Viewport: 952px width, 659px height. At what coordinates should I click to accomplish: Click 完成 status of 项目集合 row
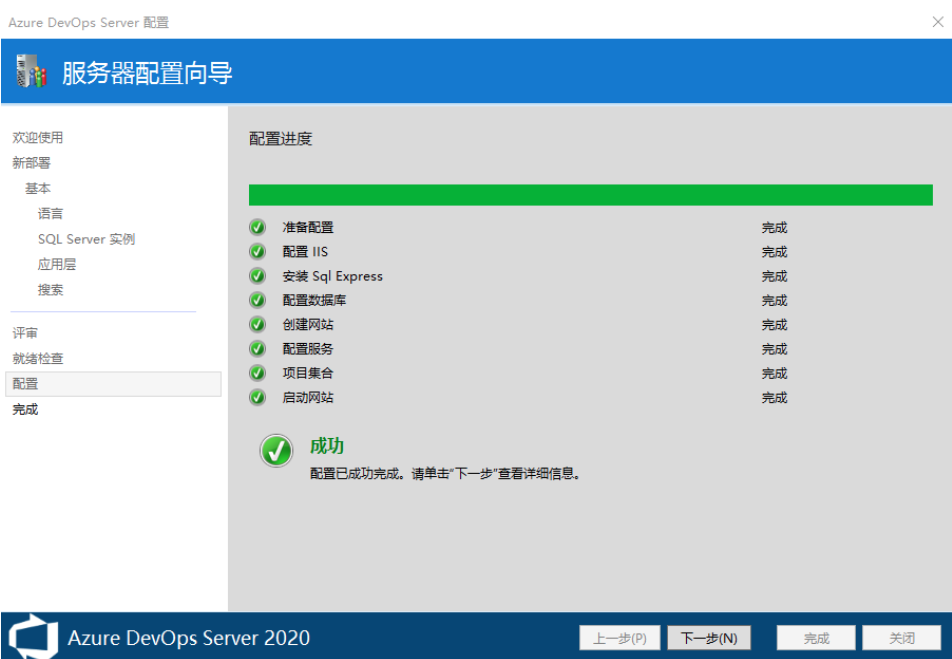[x=774, y=374]
